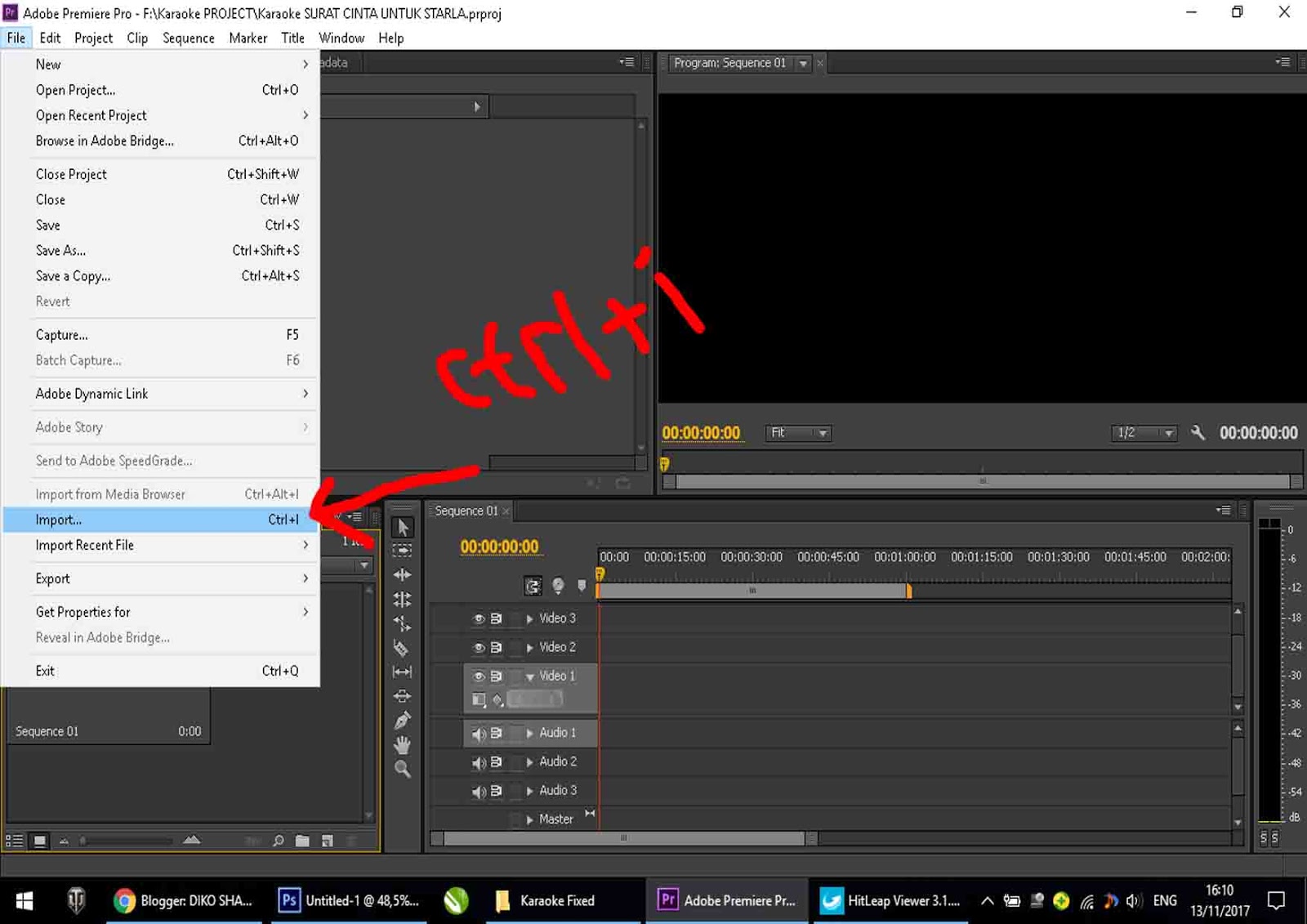Click the New Item icon in Project panel
Viewport: 1307px width, 924px height.
pyautogui.click(x=327, y=840)
